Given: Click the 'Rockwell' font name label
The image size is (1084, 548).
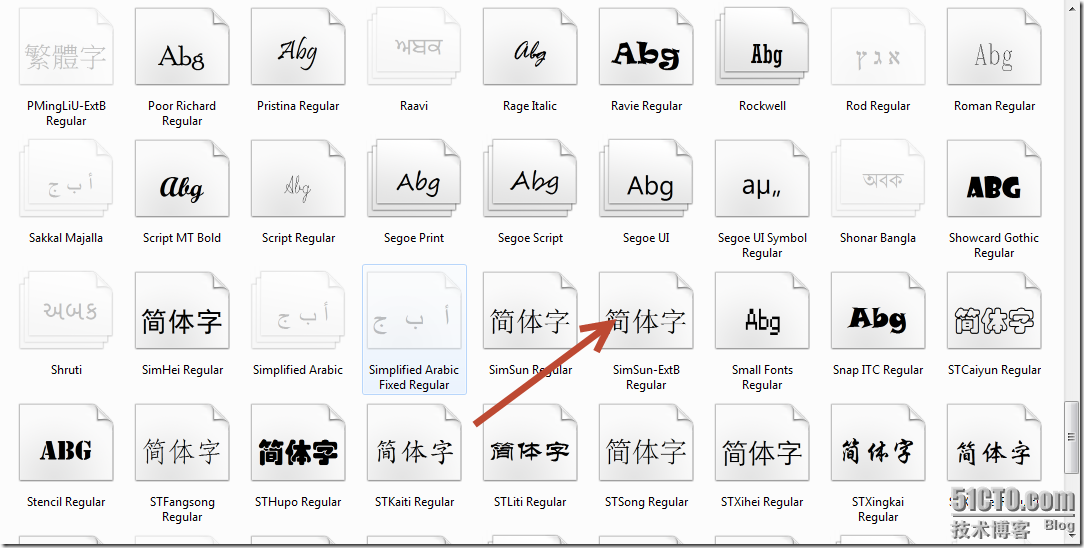Looking at the screenshot, I should click(763, 106).
